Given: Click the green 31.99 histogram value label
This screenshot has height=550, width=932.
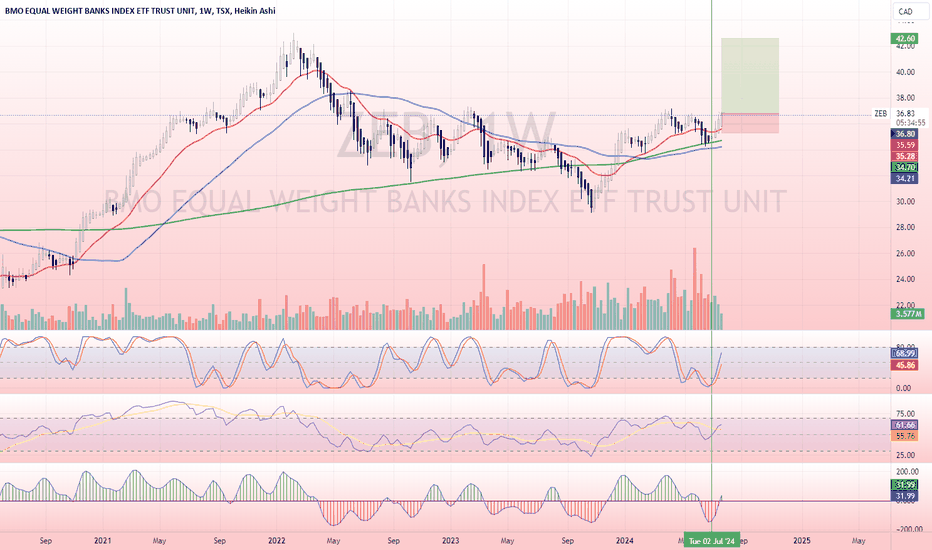Looking at the screenshot, I should [905, 485].
